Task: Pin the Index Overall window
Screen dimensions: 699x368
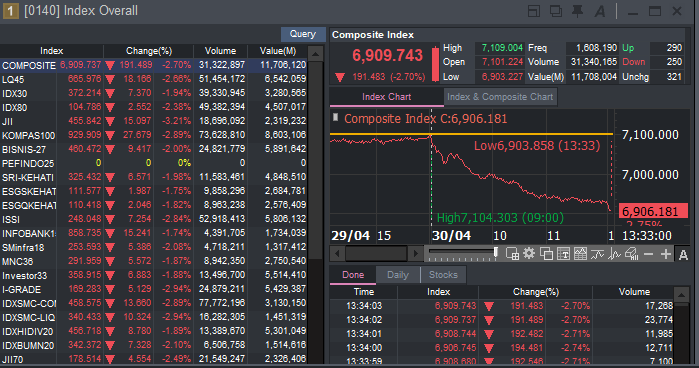Action: coord(577,11)
